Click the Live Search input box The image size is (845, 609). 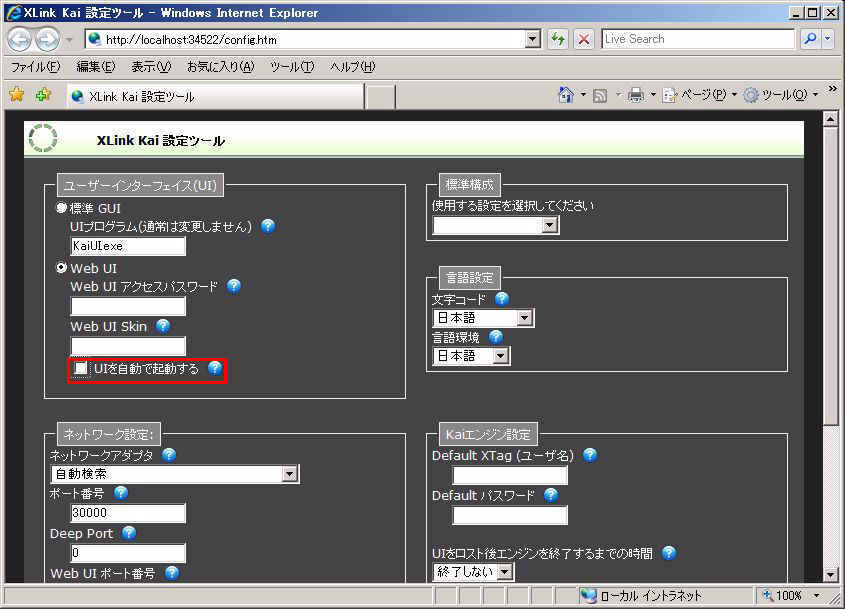pyautogui.click(x=698, y=39)
